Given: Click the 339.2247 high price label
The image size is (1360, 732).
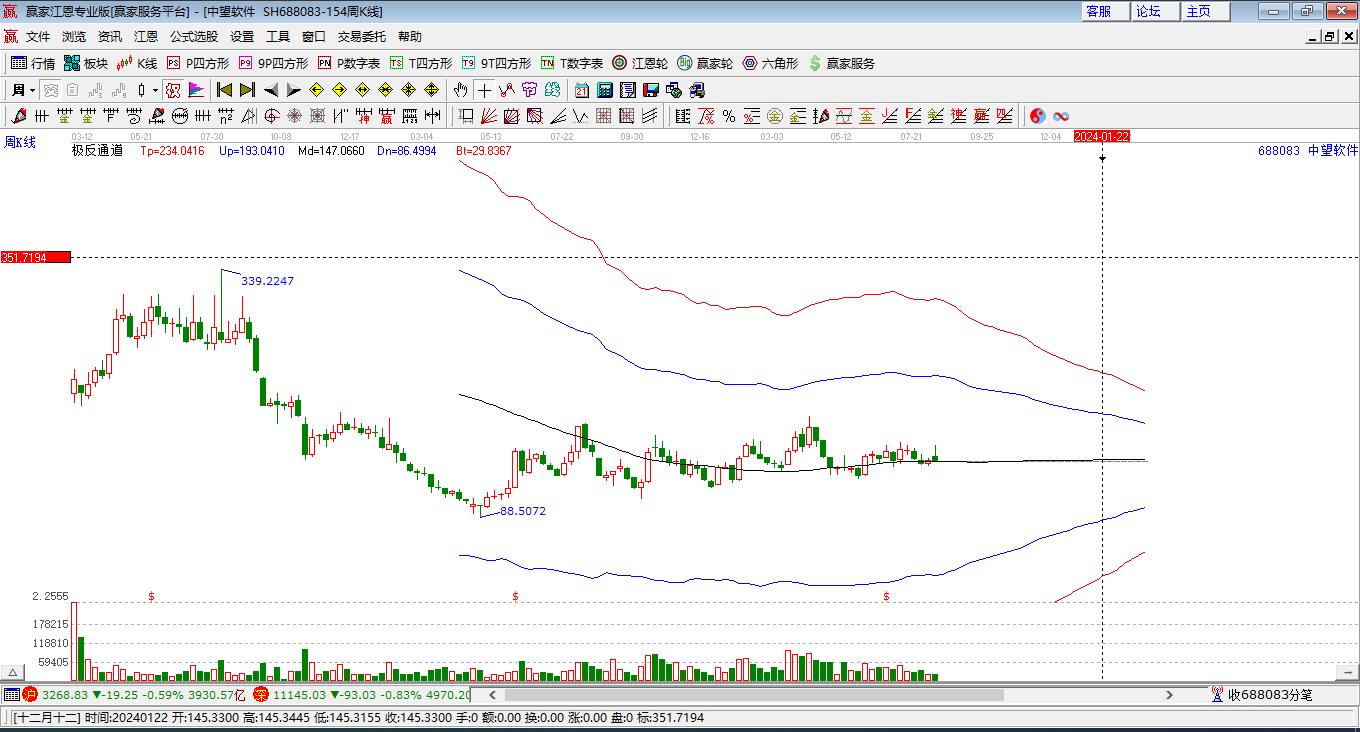Looking at the screenshot, I should tap(268, 281).
